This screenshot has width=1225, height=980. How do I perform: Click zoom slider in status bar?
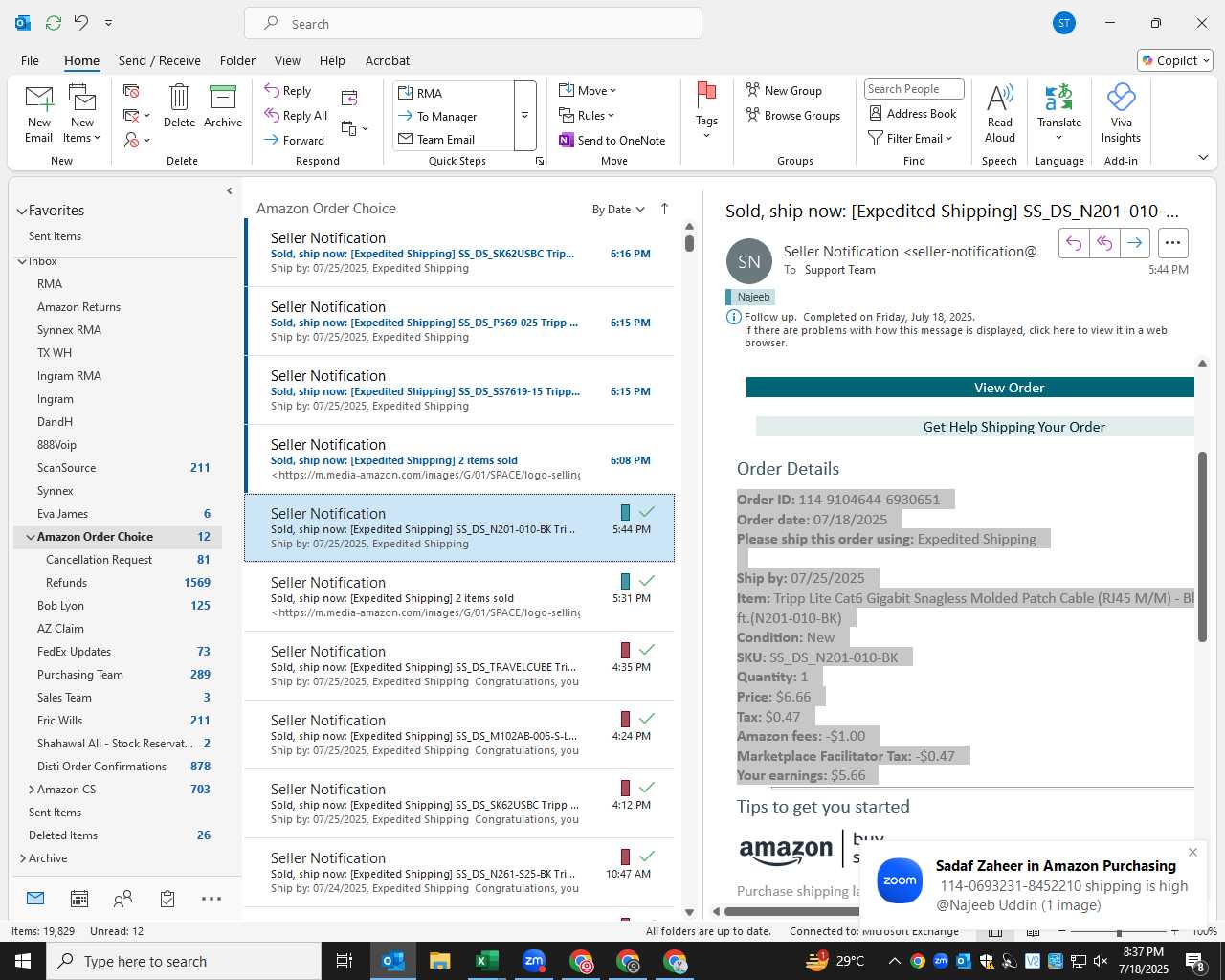point(1119,931)
